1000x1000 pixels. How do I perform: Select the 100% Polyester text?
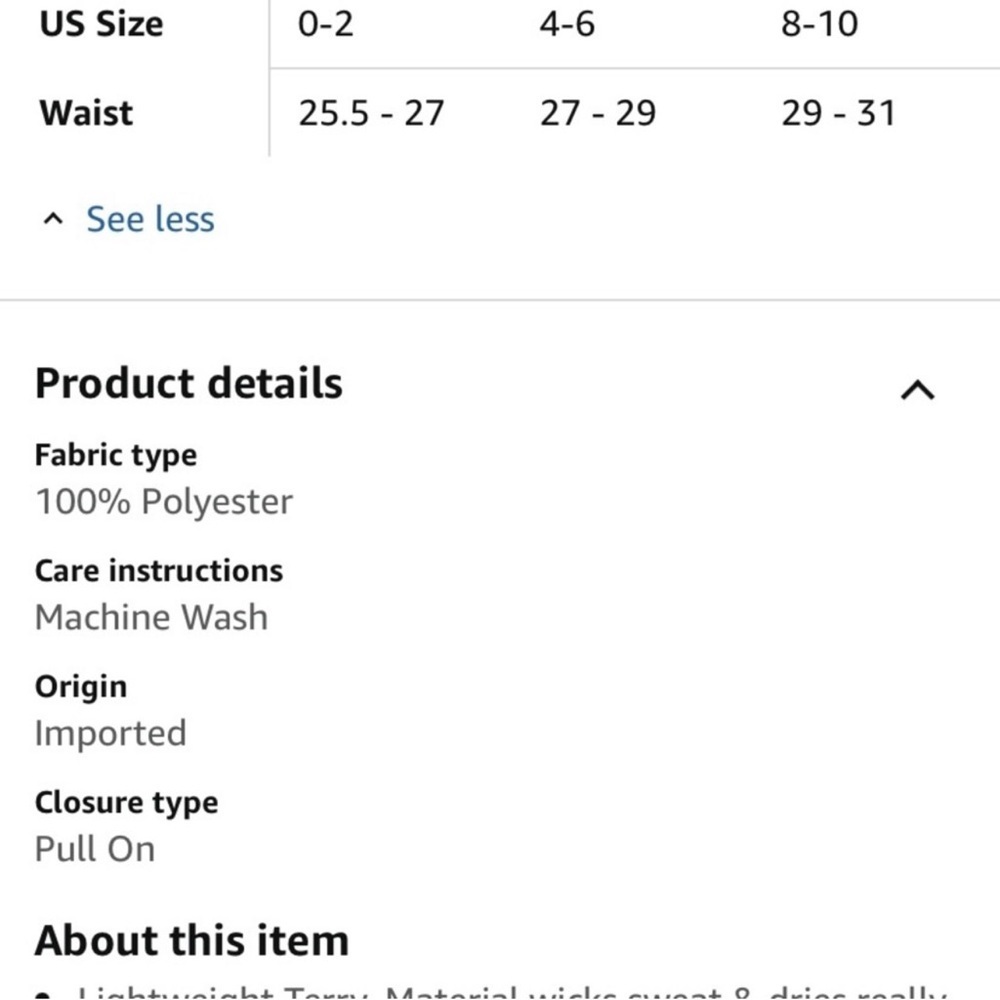tap(164, 501)
